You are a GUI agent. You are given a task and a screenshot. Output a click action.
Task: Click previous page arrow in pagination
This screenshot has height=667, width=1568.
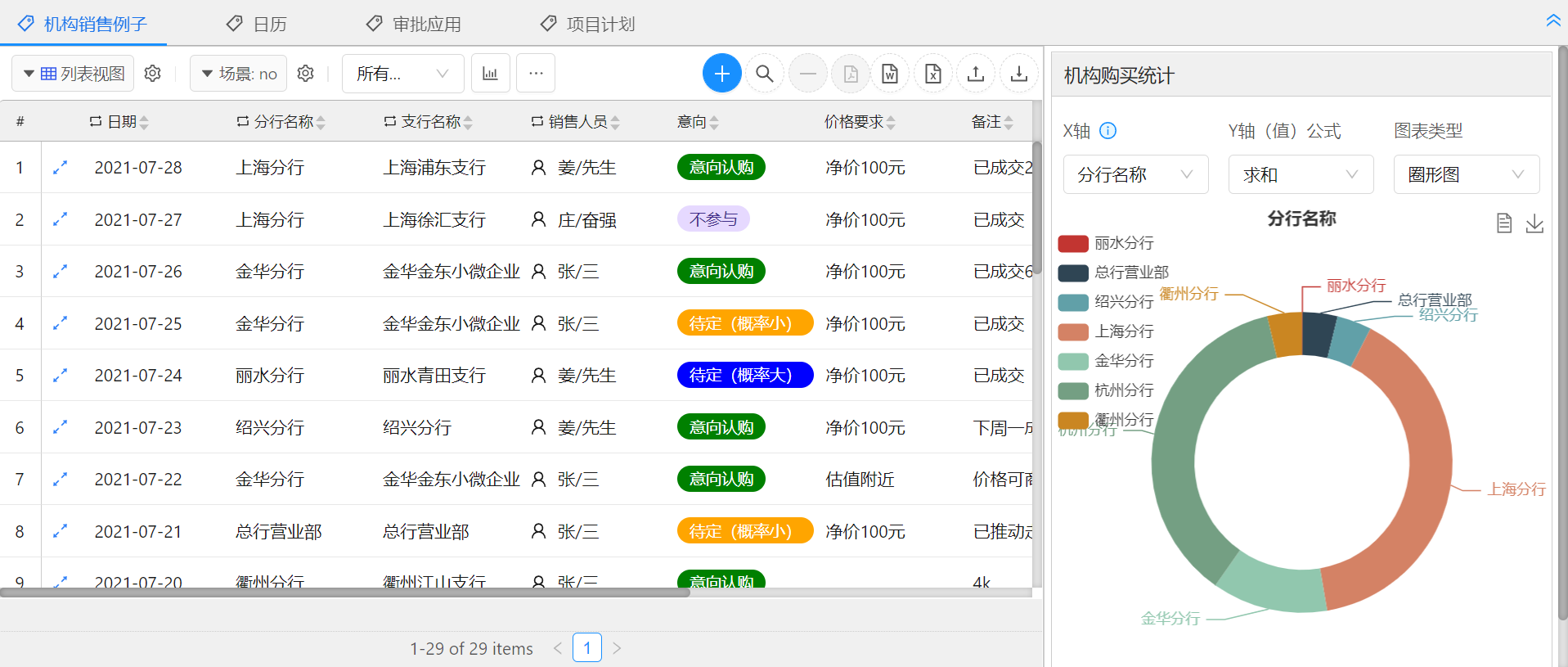[558, 648]
